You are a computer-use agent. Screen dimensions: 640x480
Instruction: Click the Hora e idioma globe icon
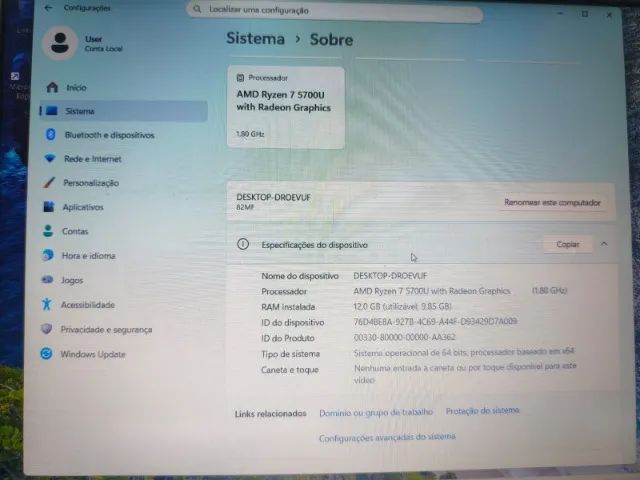pyautogui.click(x=47, y=255)
